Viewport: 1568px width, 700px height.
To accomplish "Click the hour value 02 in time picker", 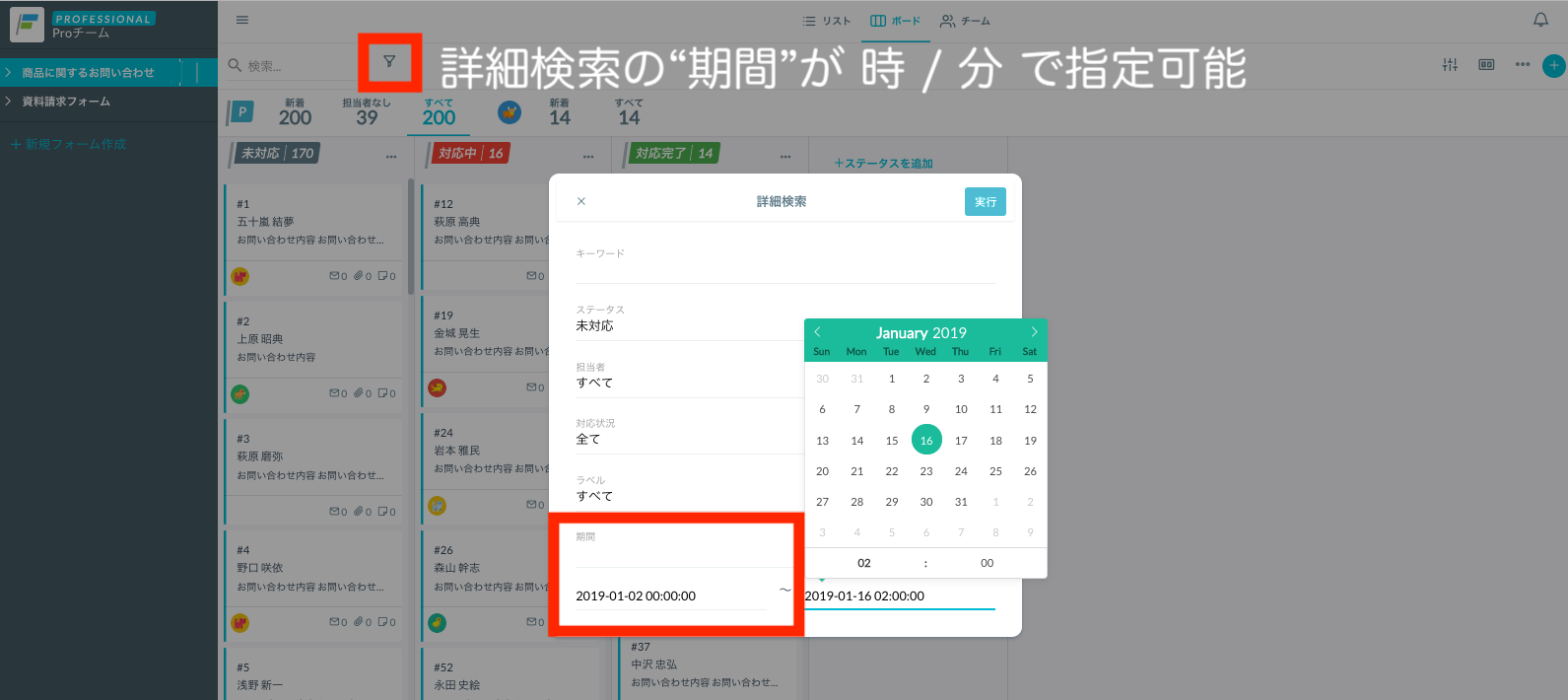I will [864, 563].
